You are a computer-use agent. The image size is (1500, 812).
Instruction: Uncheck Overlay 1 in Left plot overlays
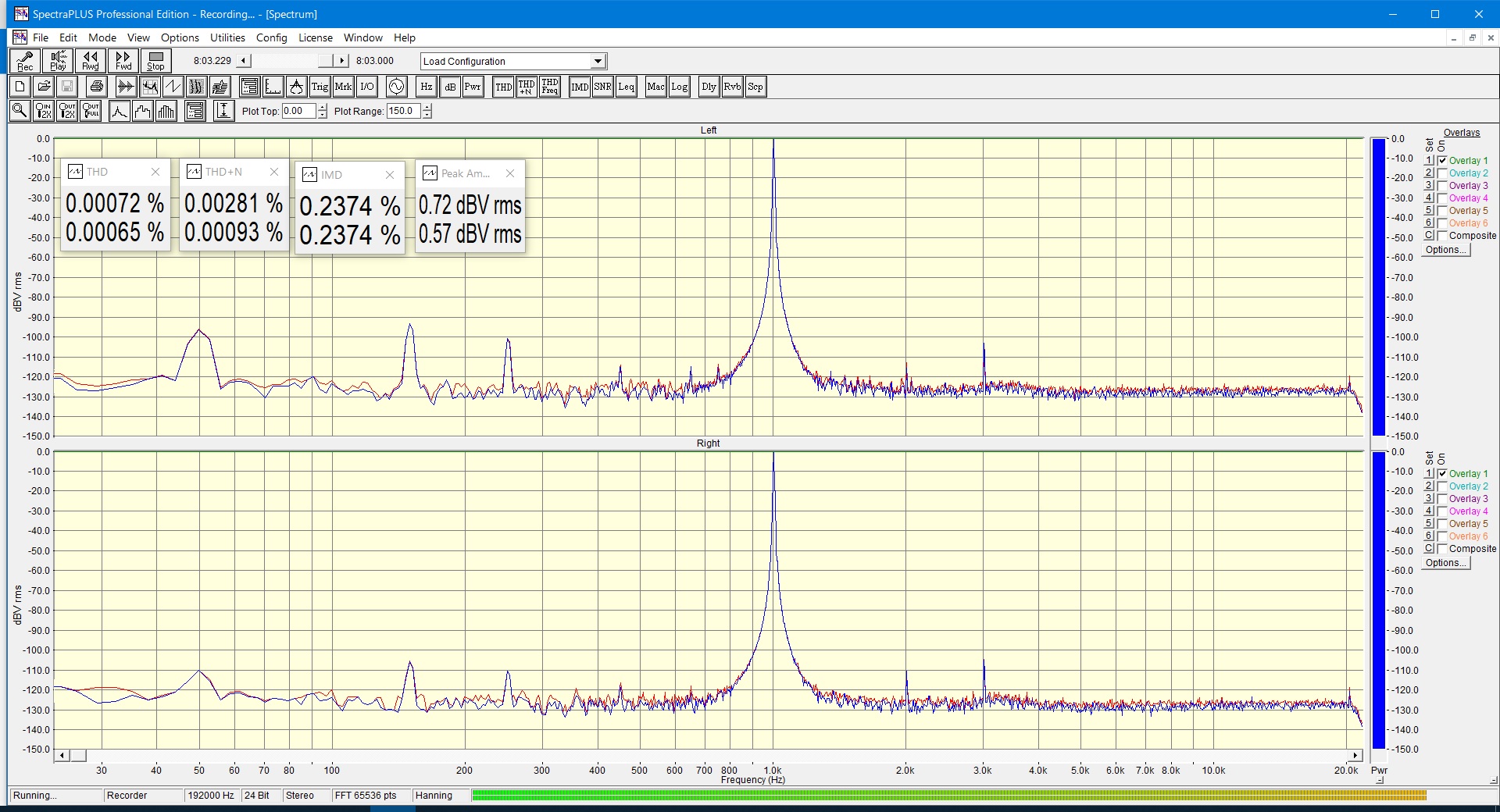pyautogui.click(x=1442, y=161)
